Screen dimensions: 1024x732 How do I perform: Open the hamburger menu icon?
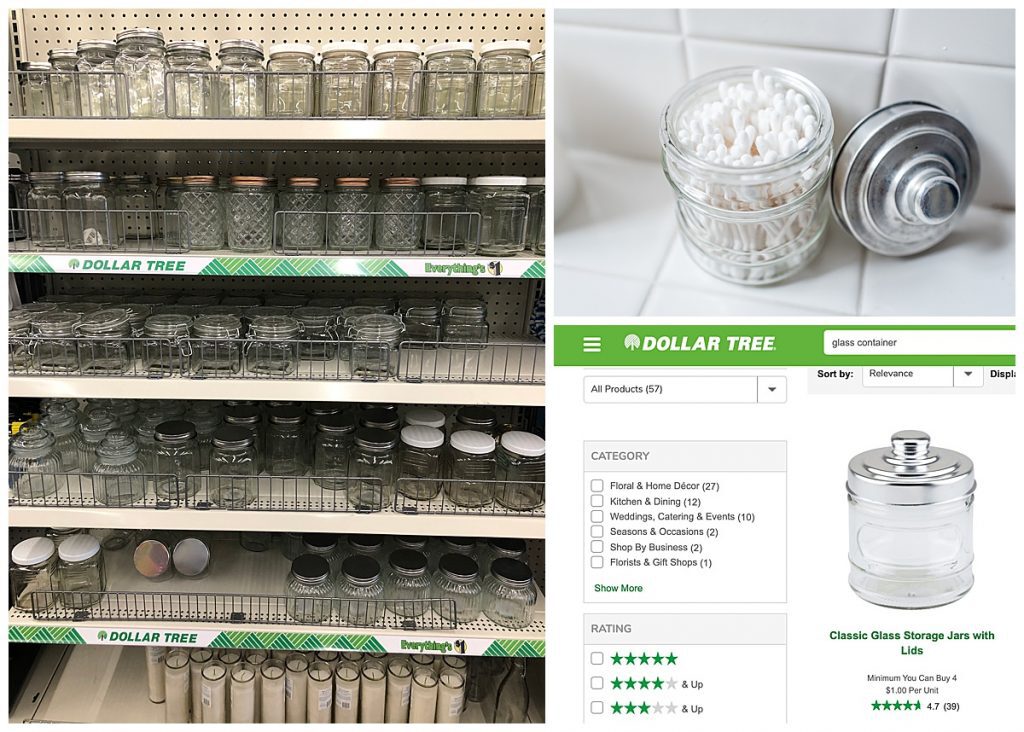pos(592,344)
